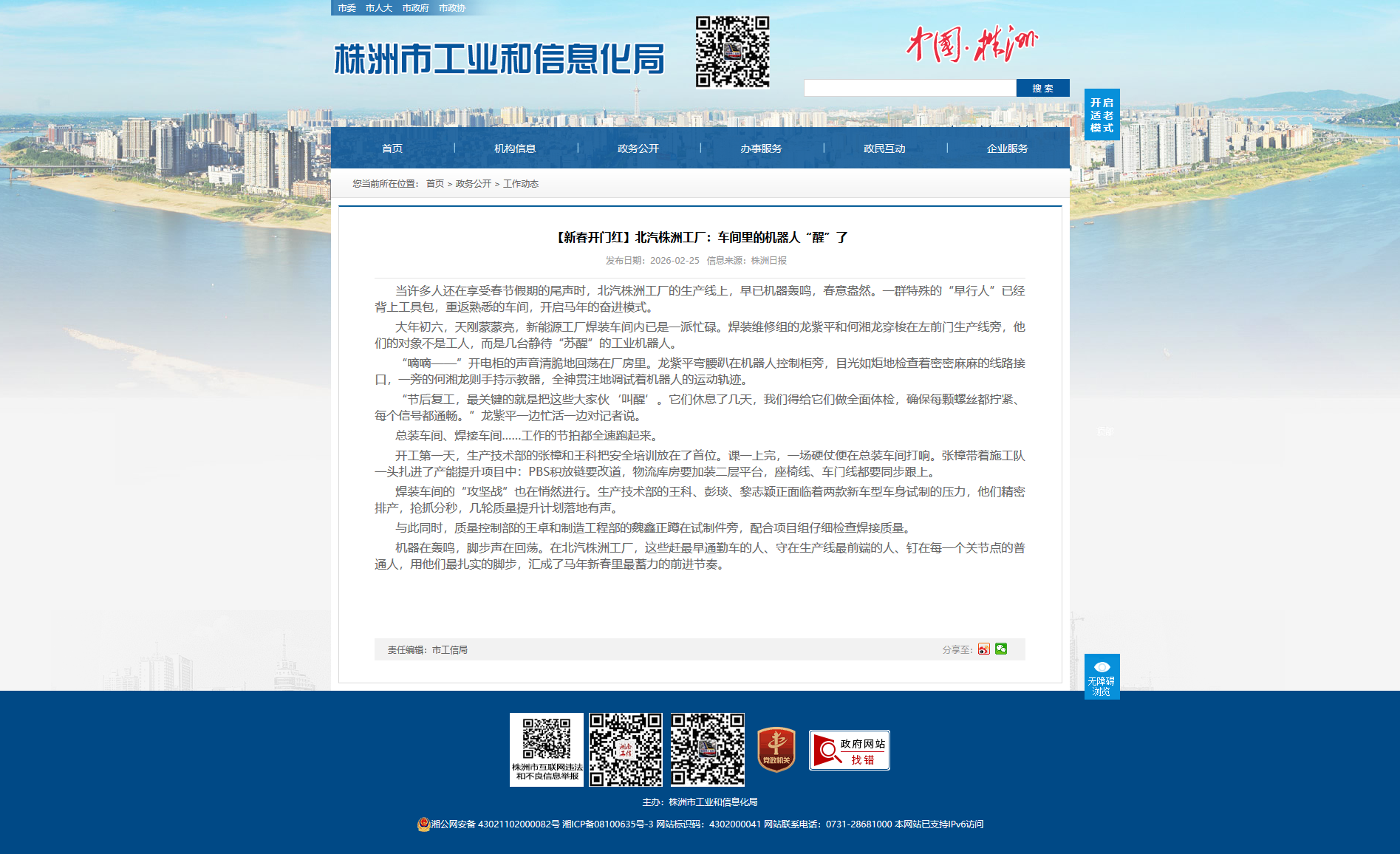Click the 无障碍浏览 accessibility eye icon
The image size is (1400, 854).
coord(1102,676)
